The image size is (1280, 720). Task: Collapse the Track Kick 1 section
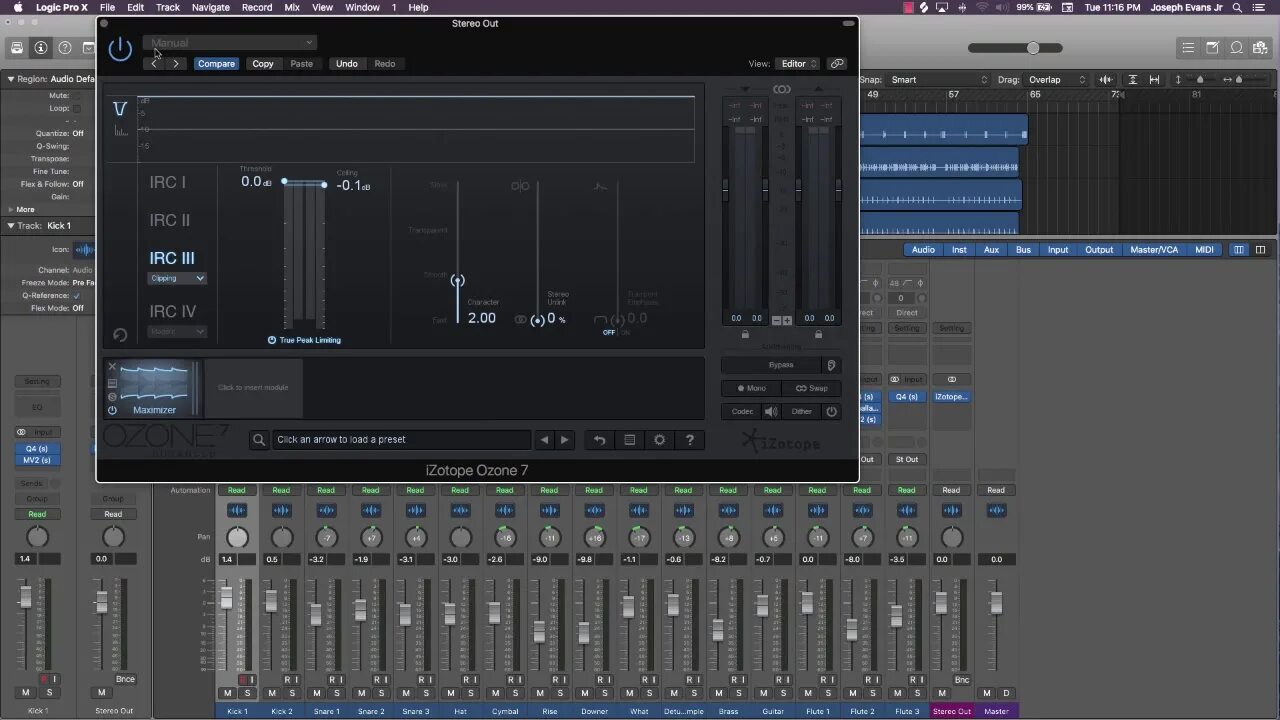tap(11, 226)
